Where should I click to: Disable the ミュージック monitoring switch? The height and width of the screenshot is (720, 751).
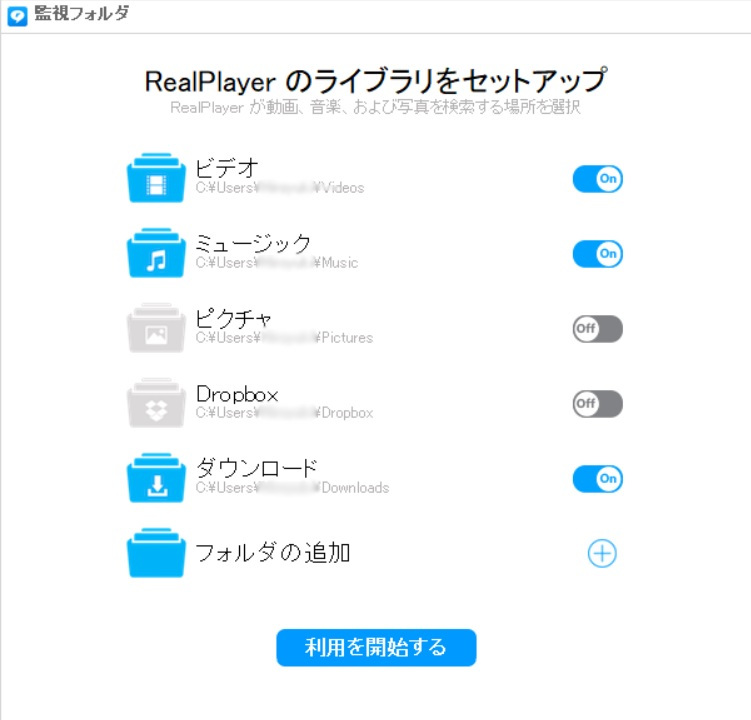coord(597,254)
